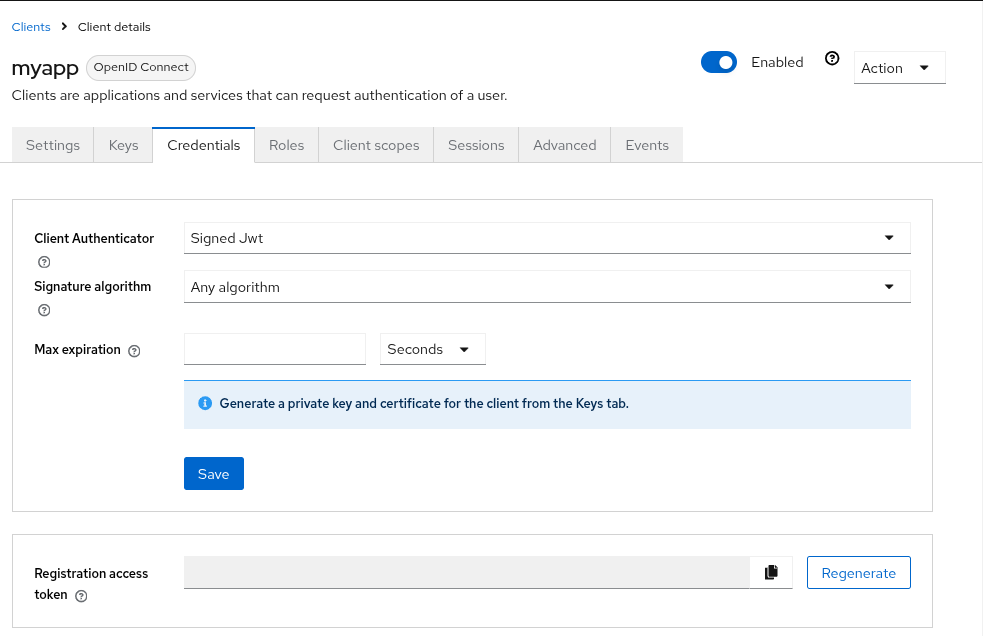Navigate to Clients breadcrumb link
Viewport: 983px width, 636px height.
click(31, 27)
